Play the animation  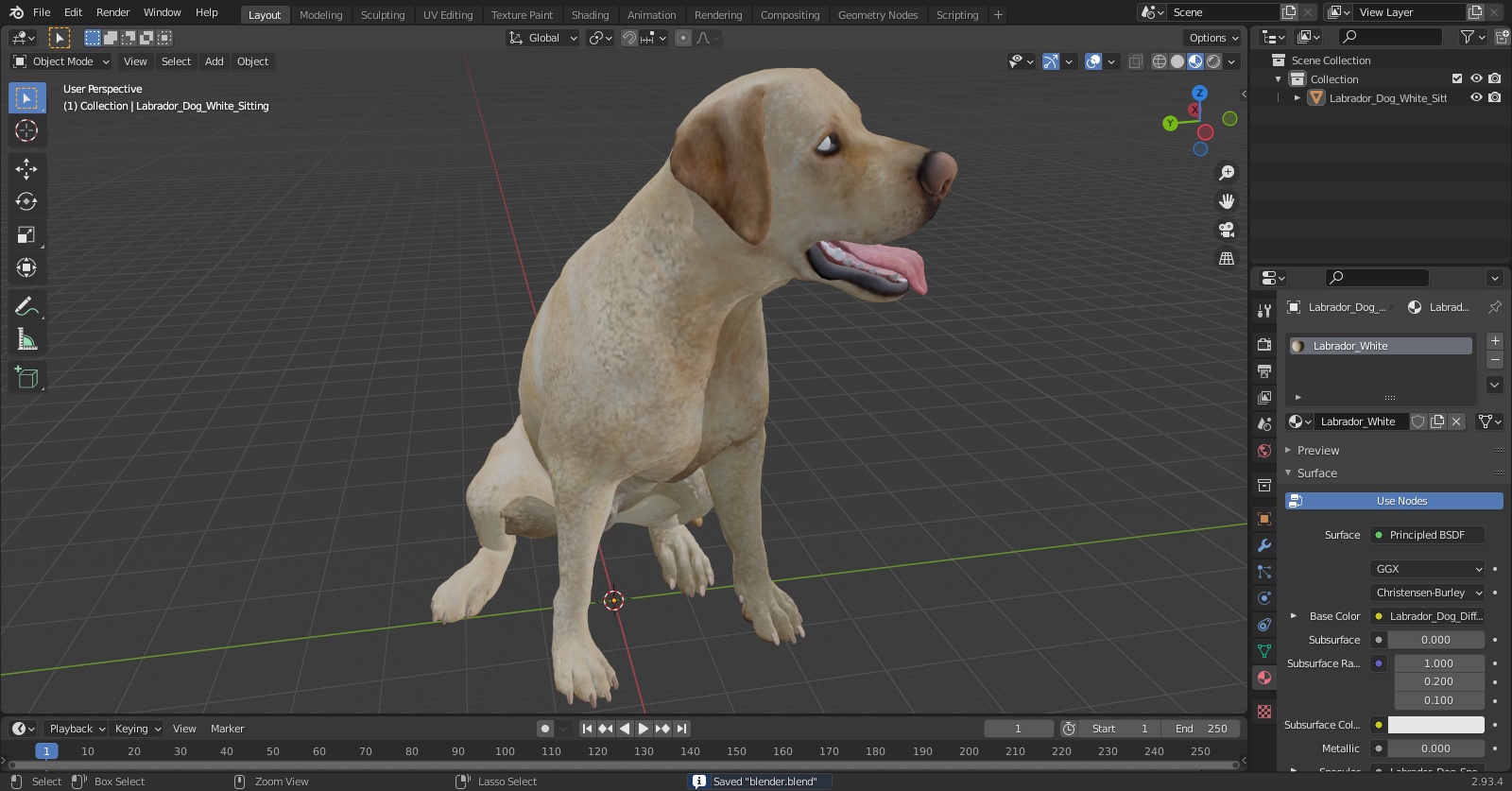pos(644,729)
